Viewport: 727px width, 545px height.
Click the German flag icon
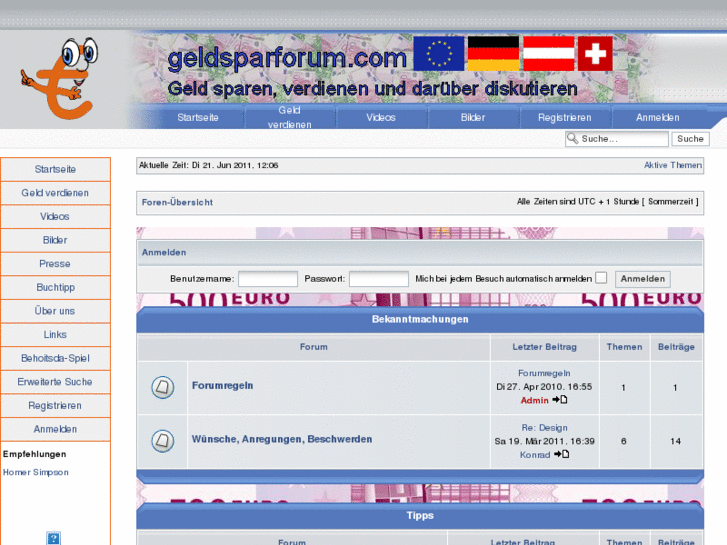coord(493,53)
